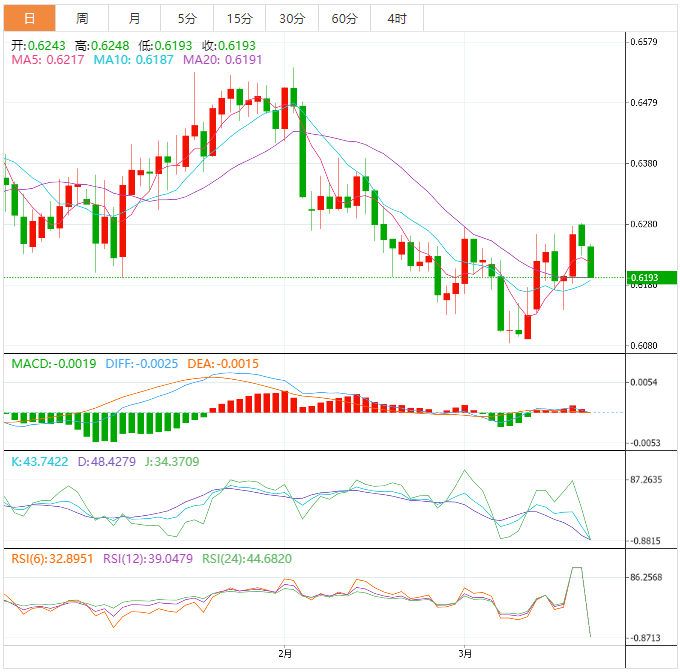Open the 月 monthly chart tab
This screenshot has width=680, height=672.
(134, 18)
